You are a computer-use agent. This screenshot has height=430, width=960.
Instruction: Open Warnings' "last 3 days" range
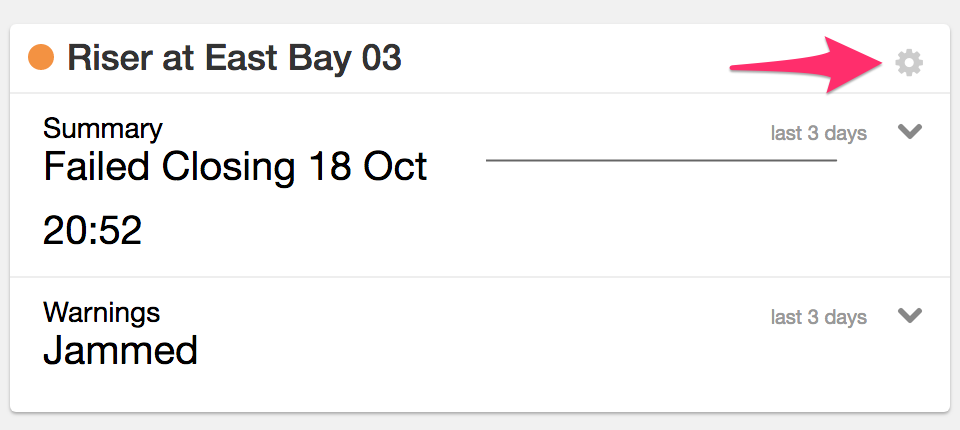(818, 317)
